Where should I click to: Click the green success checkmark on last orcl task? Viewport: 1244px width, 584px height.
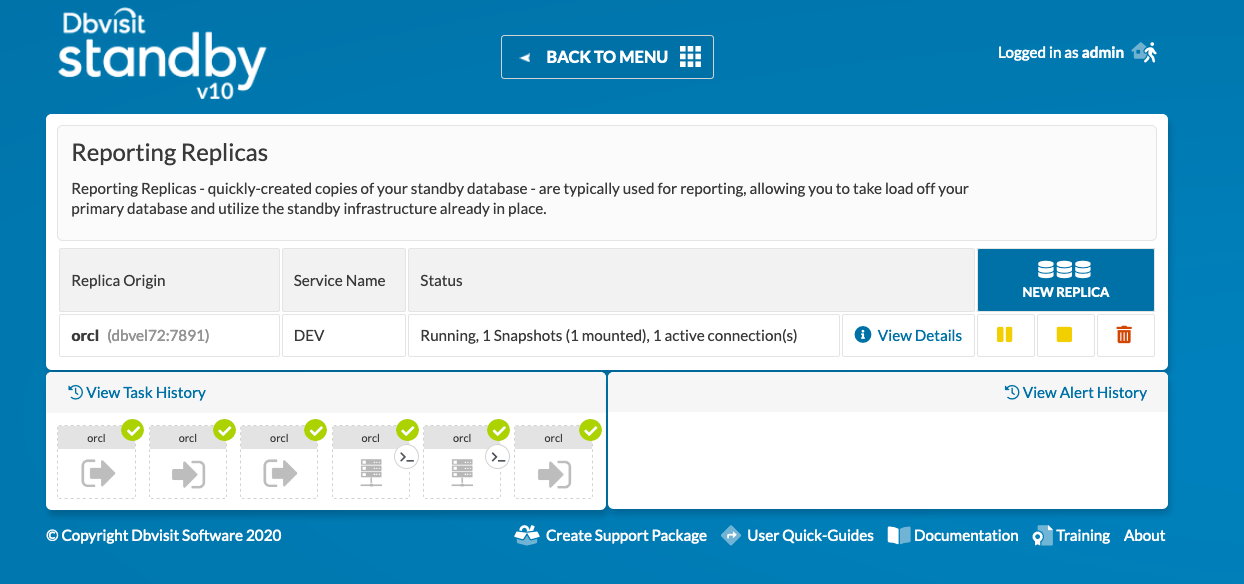point(590,430)
